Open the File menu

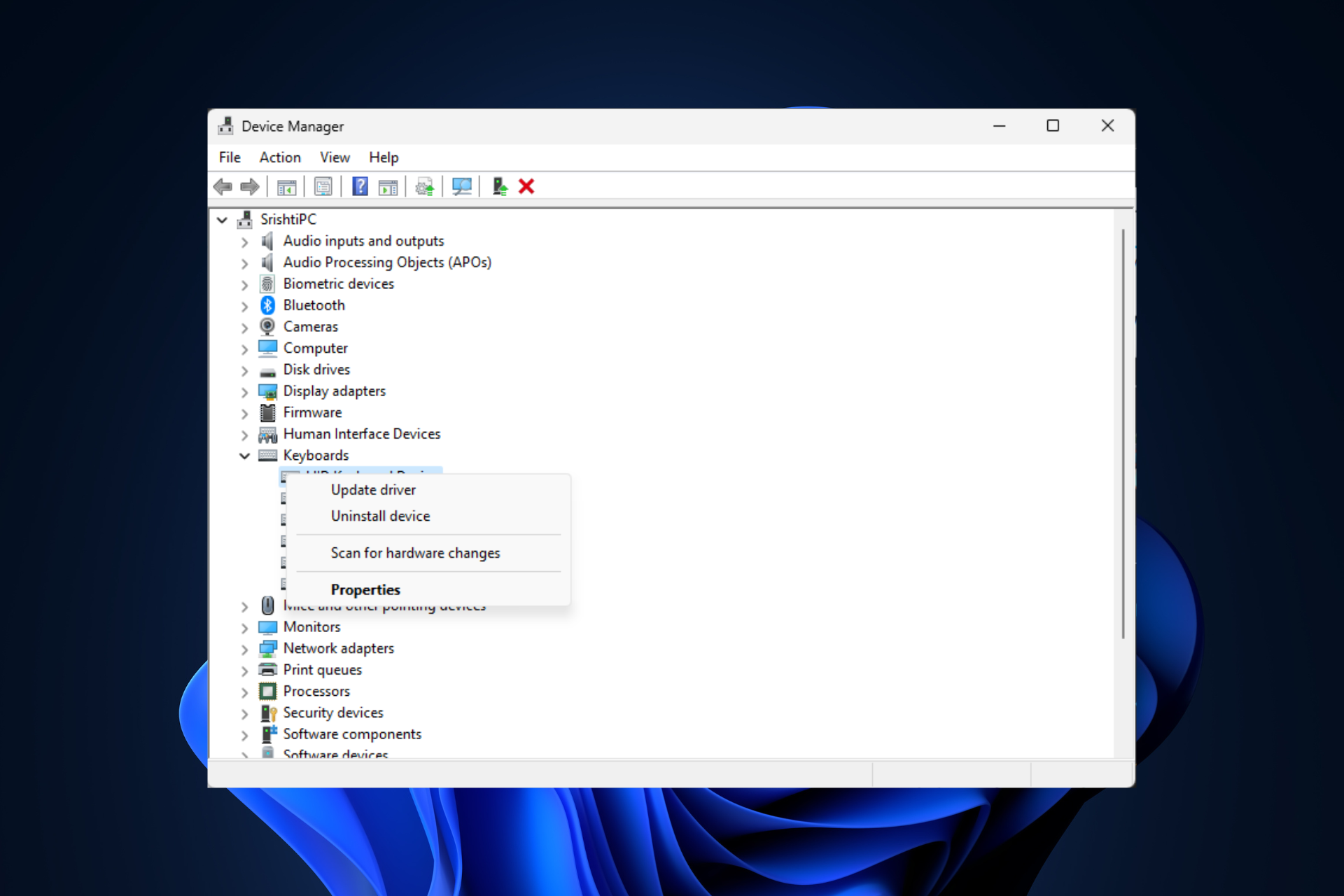coord(230,157)
